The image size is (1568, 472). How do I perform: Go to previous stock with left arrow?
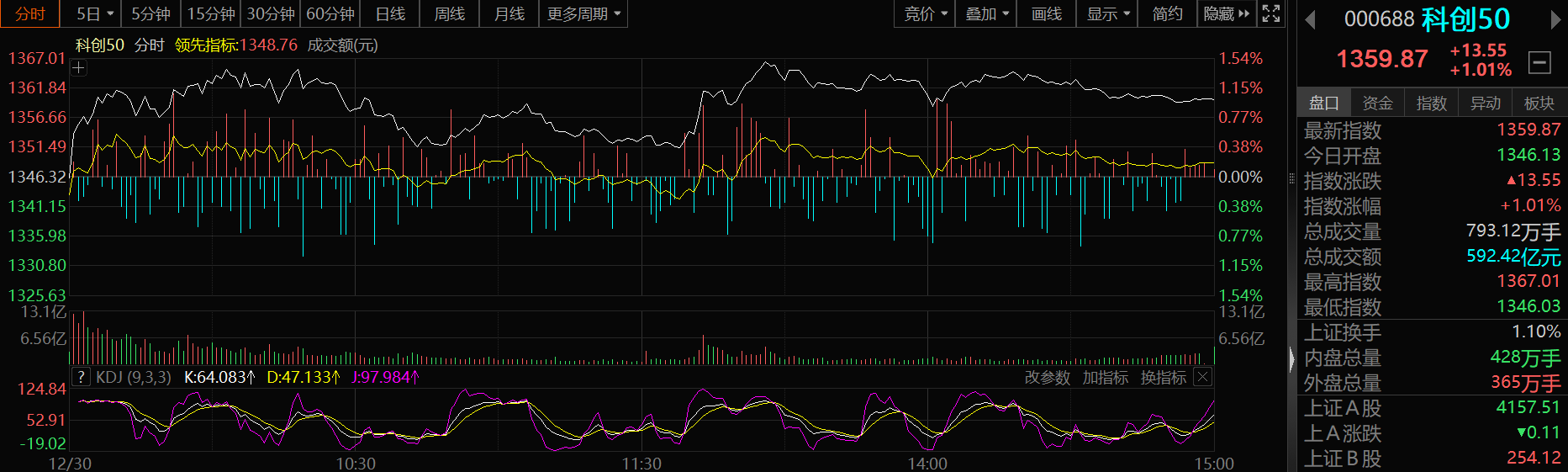tap(1310, 19)
